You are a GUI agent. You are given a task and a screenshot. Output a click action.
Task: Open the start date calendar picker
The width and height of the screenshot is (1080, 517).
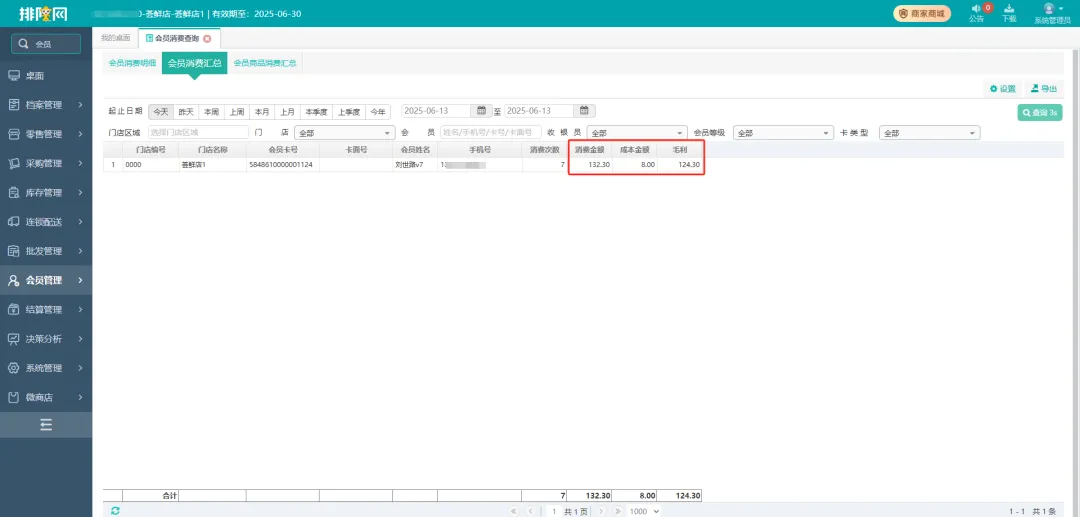(x=481, y=111)
